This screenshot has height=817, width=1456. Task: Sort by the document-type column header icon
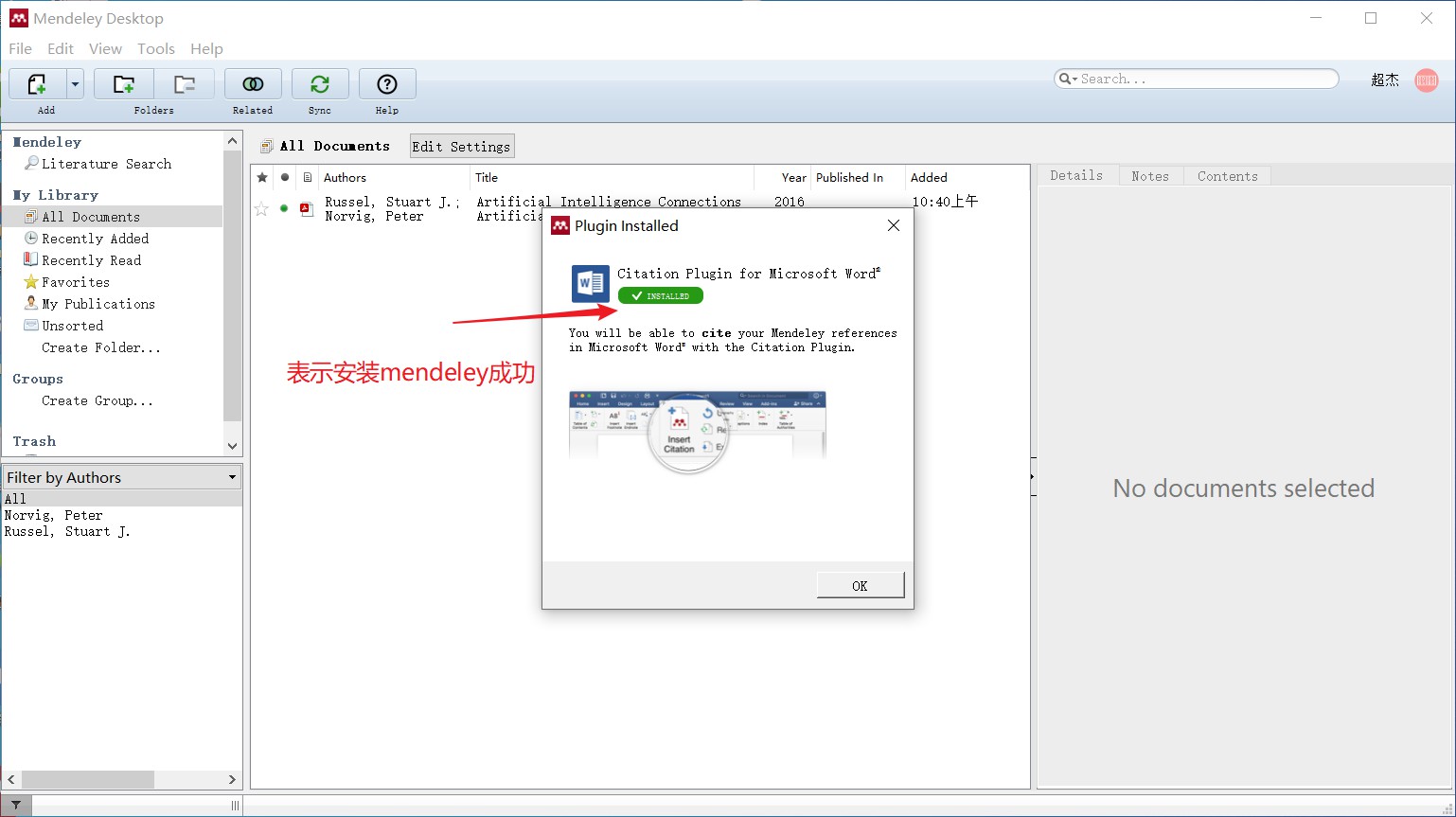[x=307, y=177]
